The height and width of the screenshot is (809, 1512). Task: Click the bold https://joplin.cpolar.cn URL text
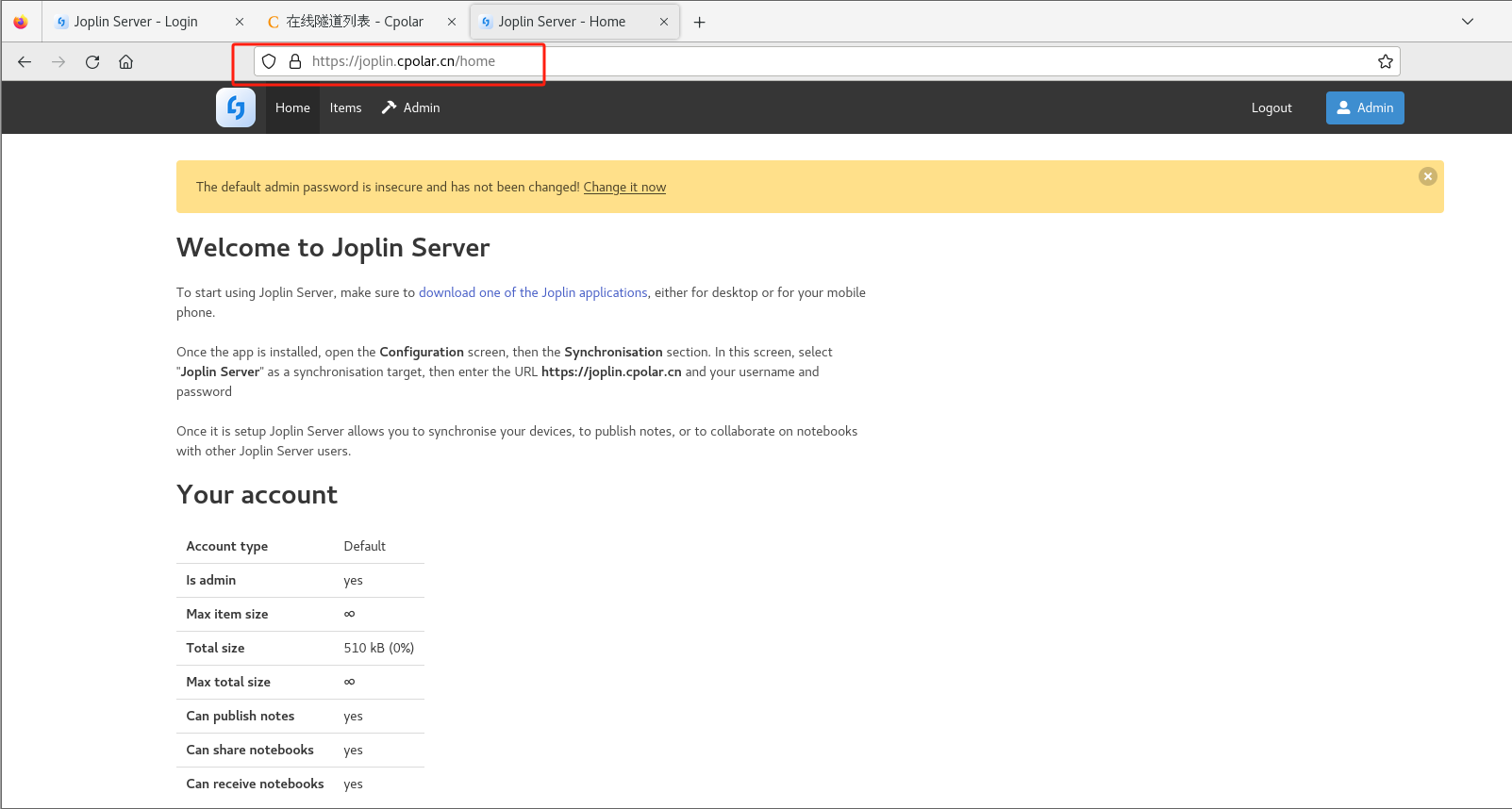point(611,371)
